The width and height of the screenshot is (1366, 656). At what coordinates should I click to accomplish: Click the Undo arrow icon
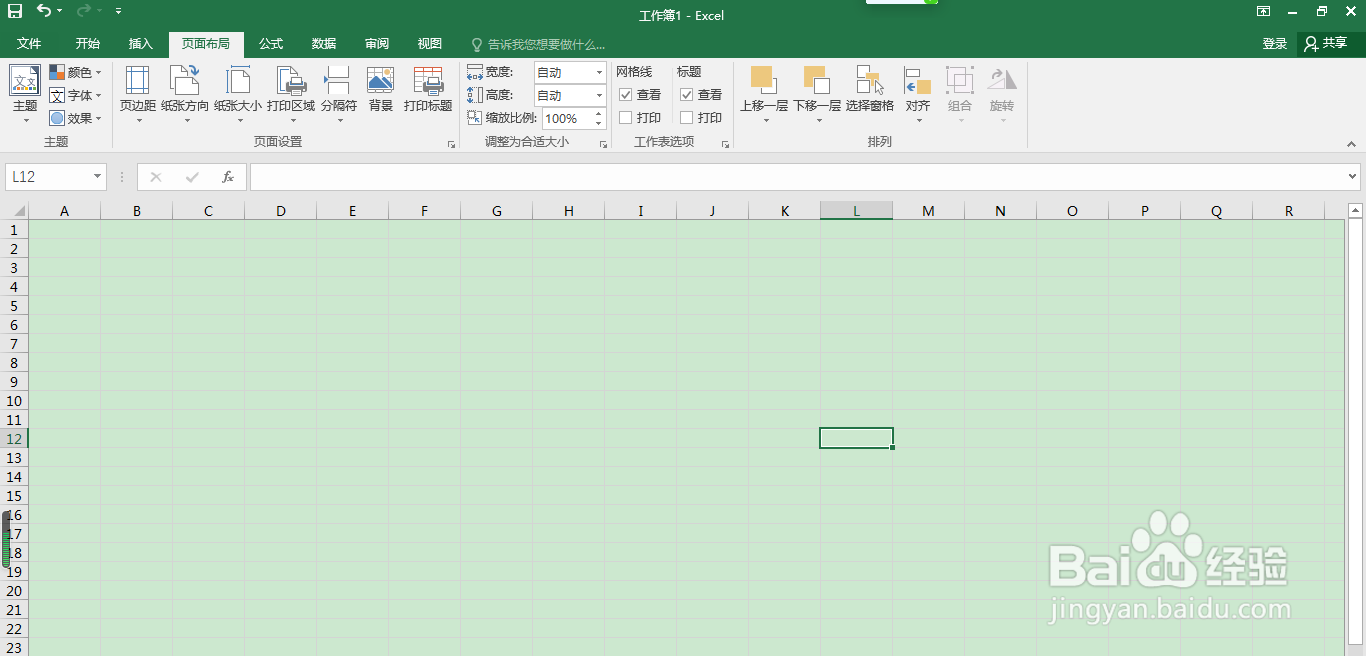[x=44, y=11]
